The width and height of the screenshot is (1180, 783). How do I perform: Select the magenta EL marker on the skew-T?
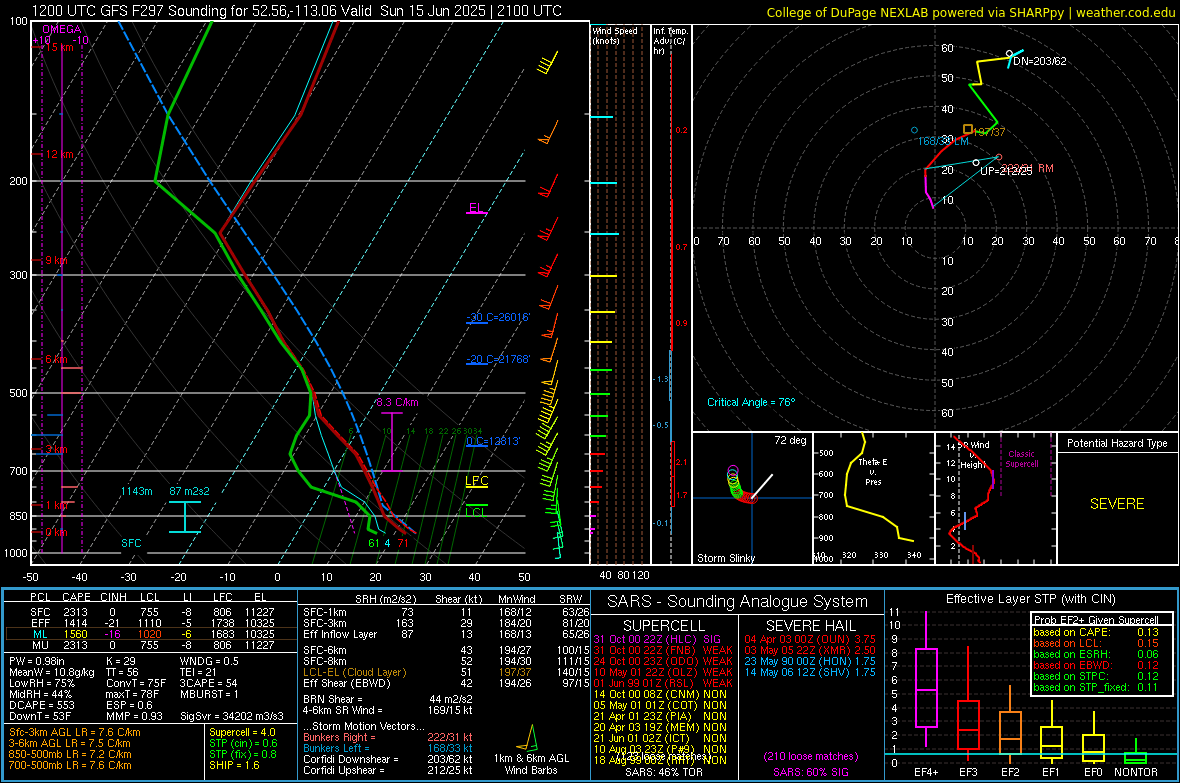tap(476, 209)
